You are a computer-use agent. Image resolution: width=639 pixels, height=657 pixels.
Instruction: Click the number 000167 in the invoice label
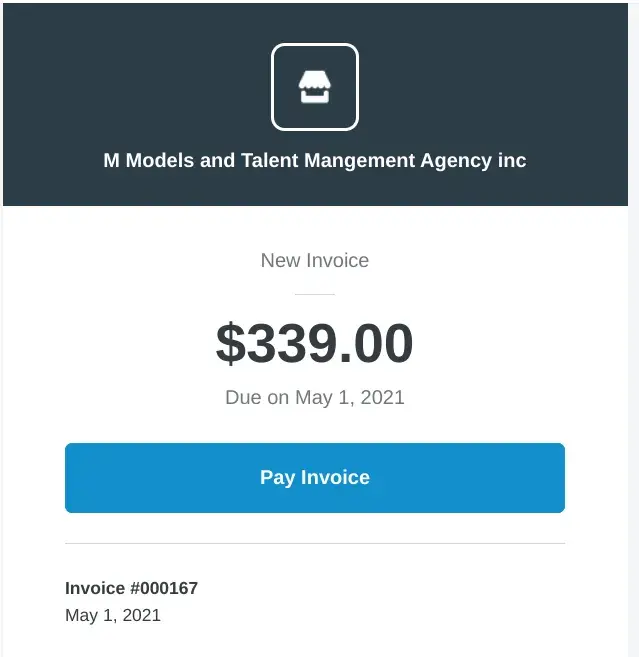pos(165,588)
